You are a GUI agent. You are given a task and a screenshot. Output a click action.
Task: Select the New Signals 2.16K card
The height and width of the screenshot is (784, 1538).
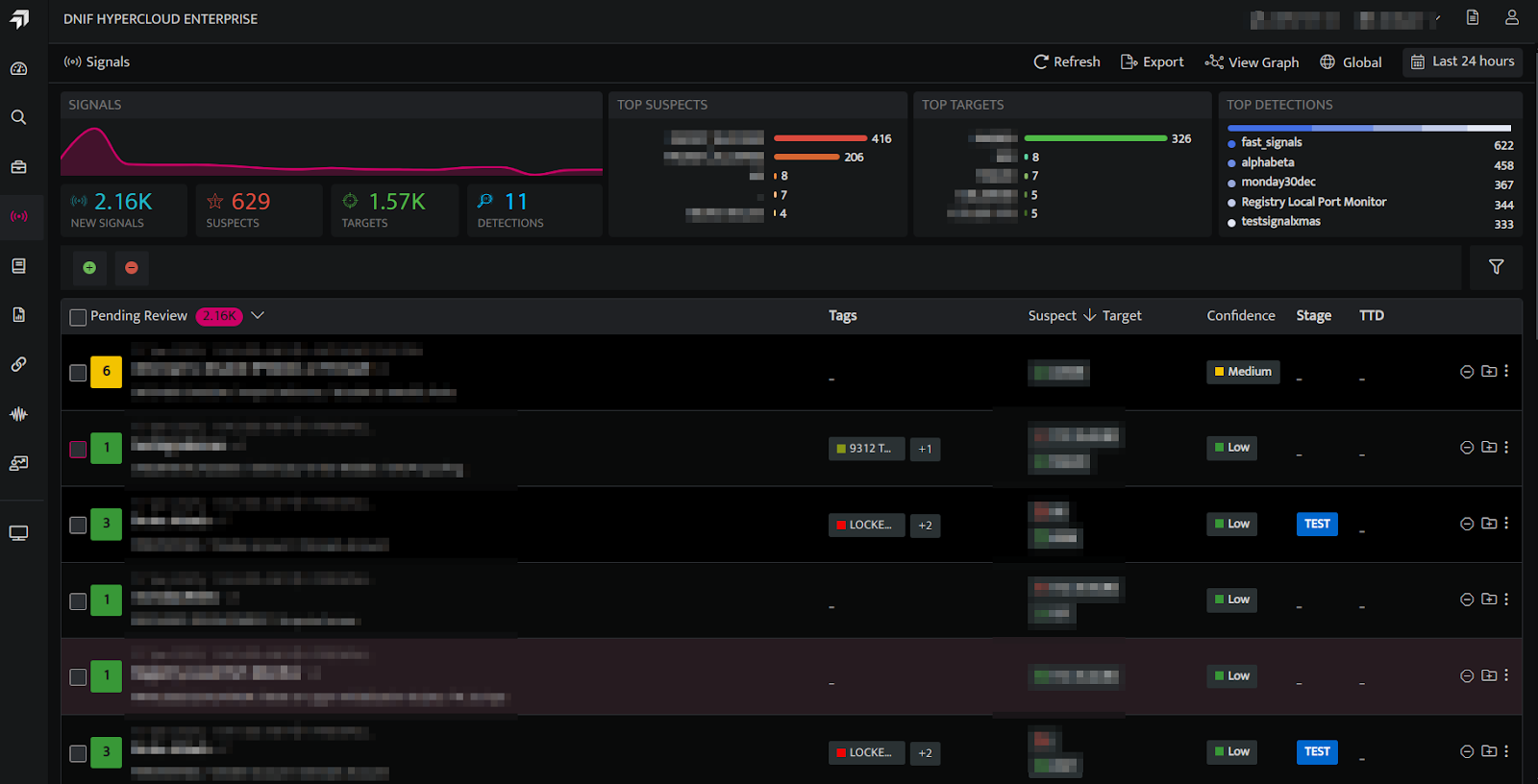[124, 209]
